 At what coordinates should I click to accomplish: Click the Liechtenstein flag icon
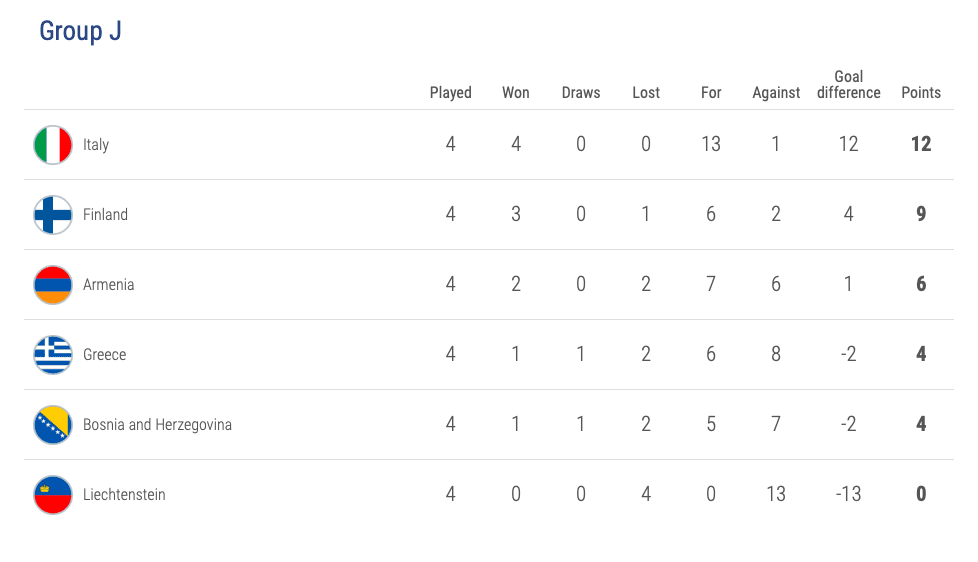(x=53, y=495)
